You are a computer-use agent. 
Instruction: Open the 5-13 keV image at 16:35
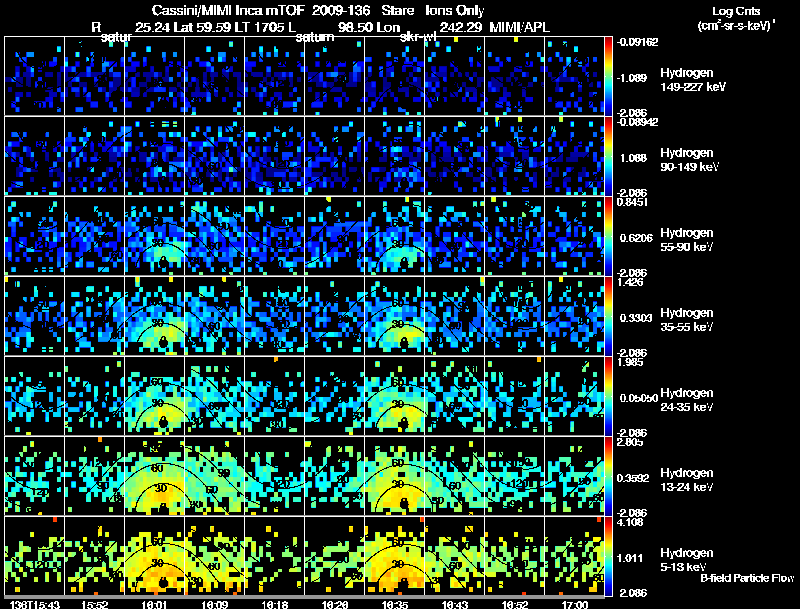click(x=394, y=556)
